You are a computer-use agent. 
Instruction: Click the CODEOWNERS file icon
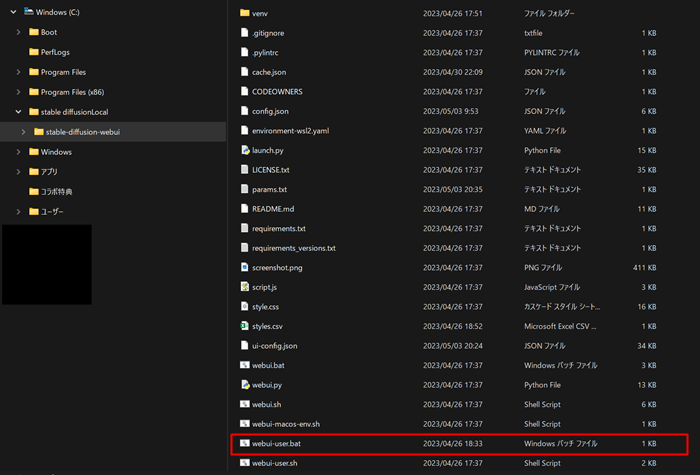[244, 91]
